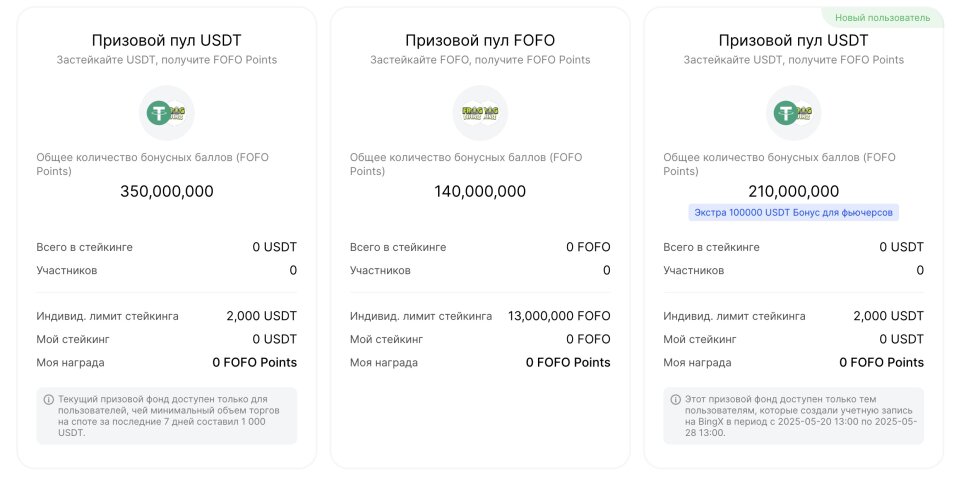This screenshot has height=484, width=966.
Task: Click the USDT/FOFO token icon in first pool
Action: tap(167, 113)
